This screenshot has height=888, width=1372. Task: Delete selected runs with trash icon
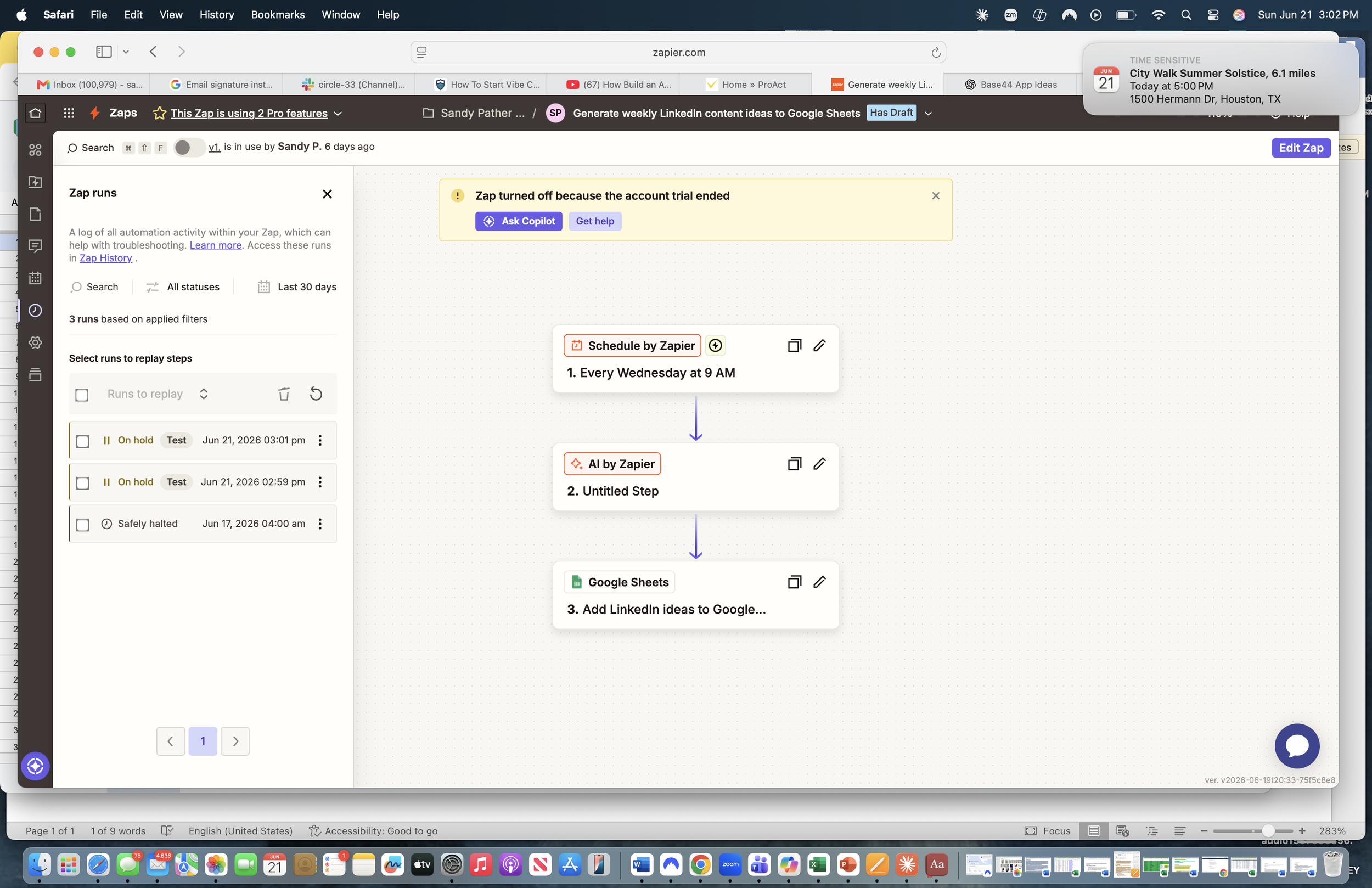[284, 394]
